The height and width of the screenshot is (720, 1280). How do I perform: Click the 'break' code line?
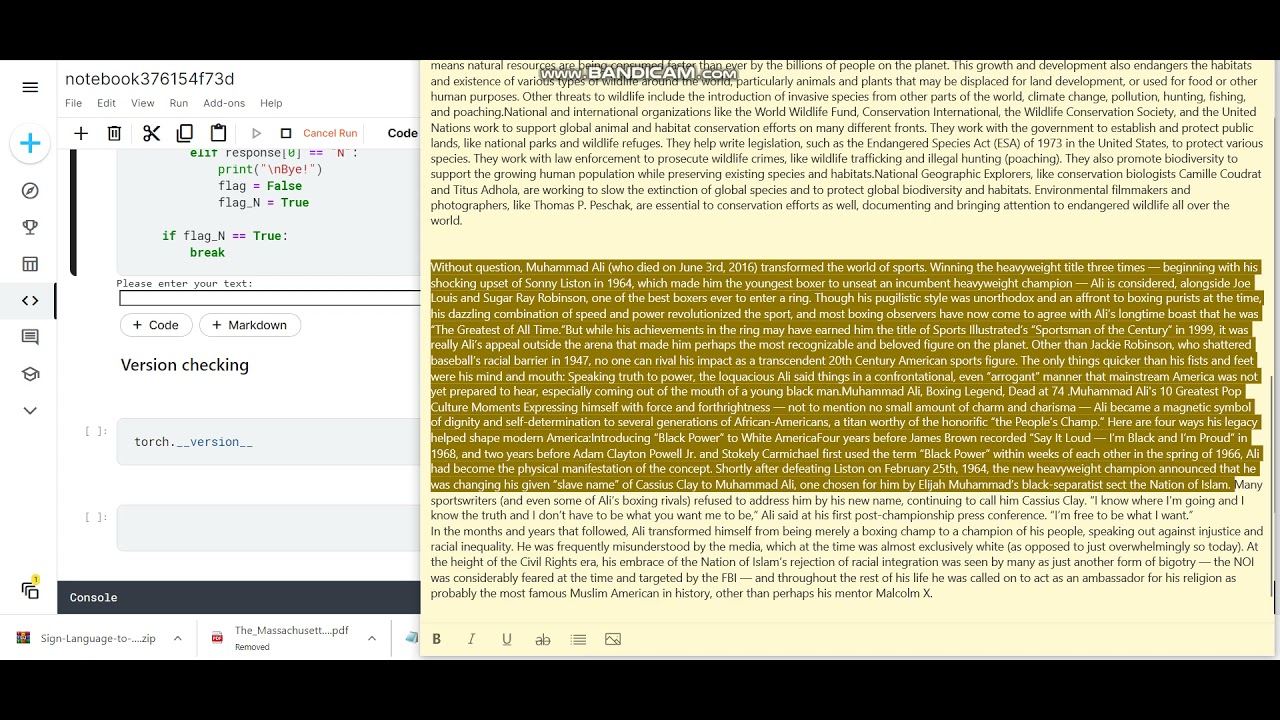207,253
